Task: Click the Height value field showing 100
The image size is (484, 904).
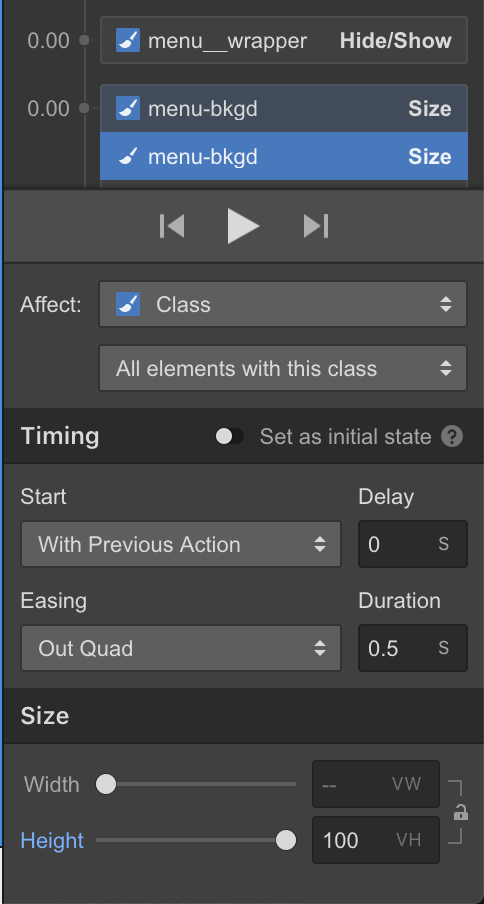Action: click(x=376, y=840)
